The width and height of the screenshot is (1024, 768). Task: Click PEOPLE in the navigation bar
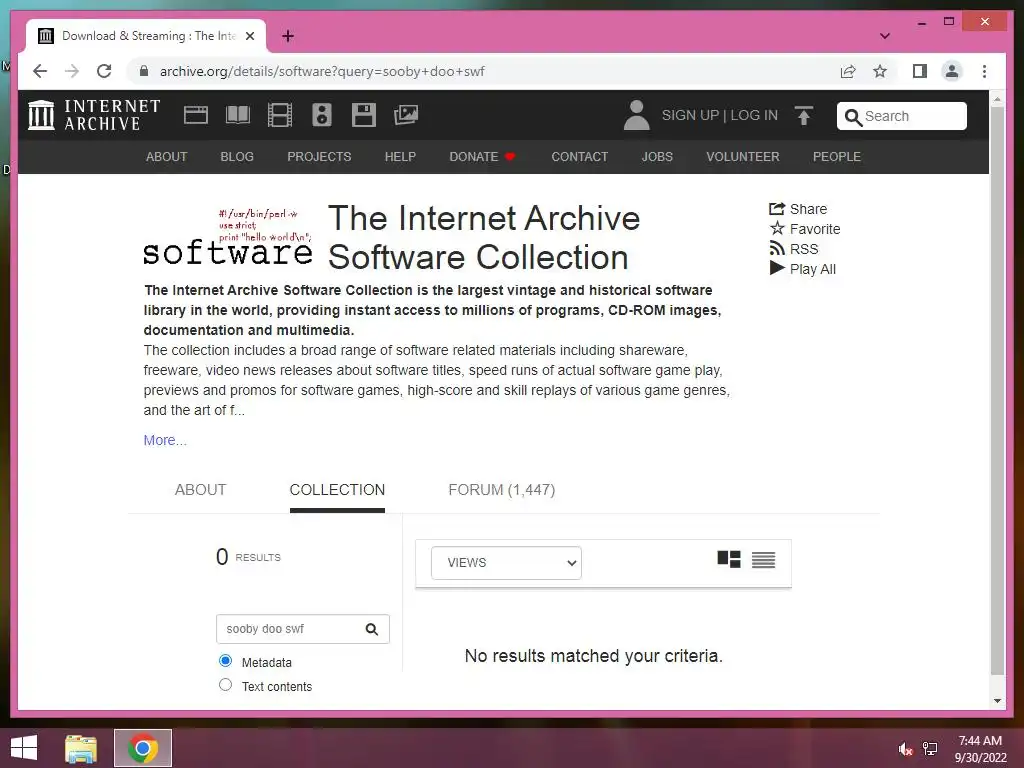[837, 157]
